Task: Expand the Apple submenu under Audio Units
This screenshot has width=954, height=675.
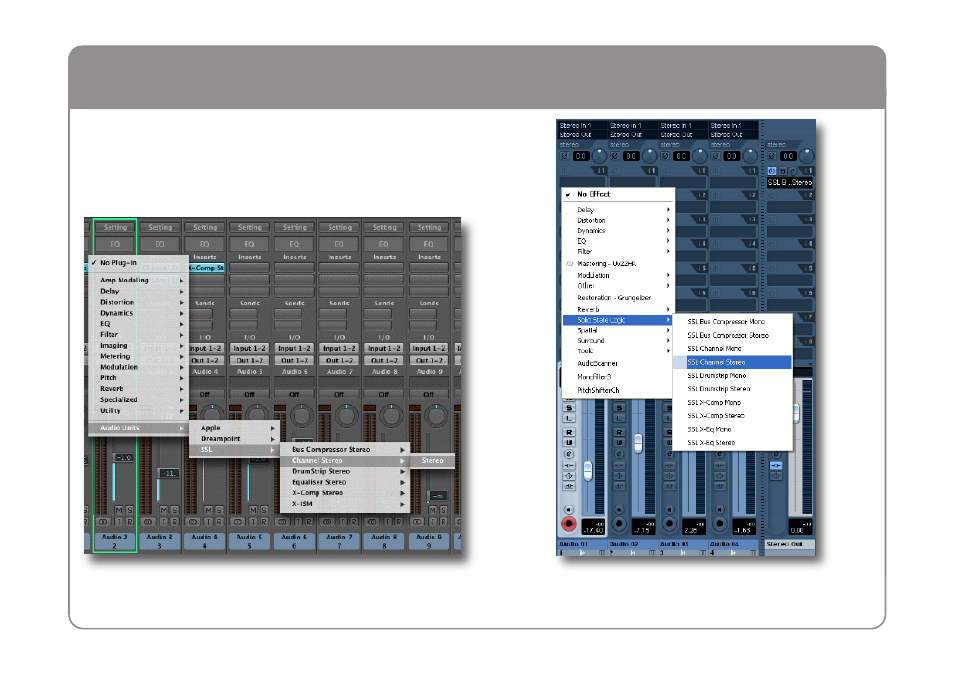Action: pyautogui.click(x=234, y=428)
